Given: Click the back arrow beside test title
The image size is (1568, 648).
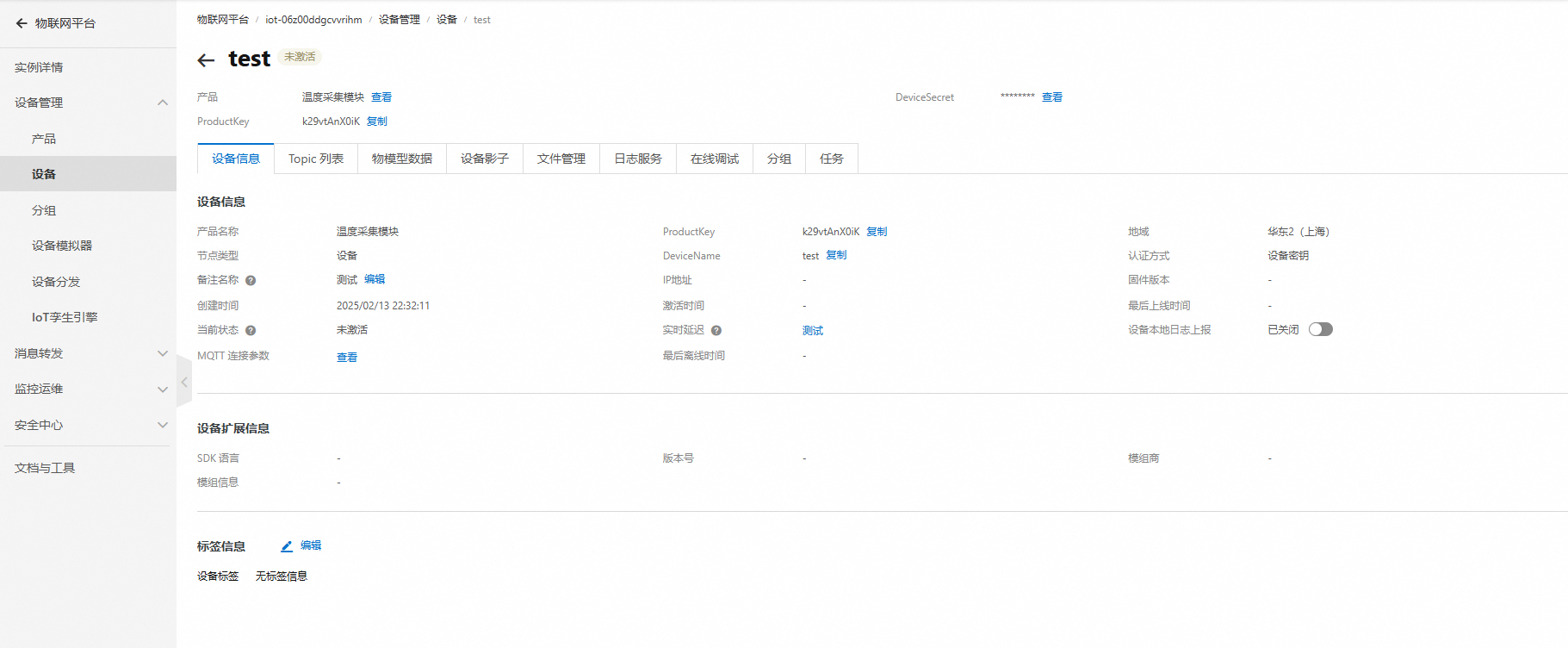Looking at the screenshot, I should coord(206,60).
